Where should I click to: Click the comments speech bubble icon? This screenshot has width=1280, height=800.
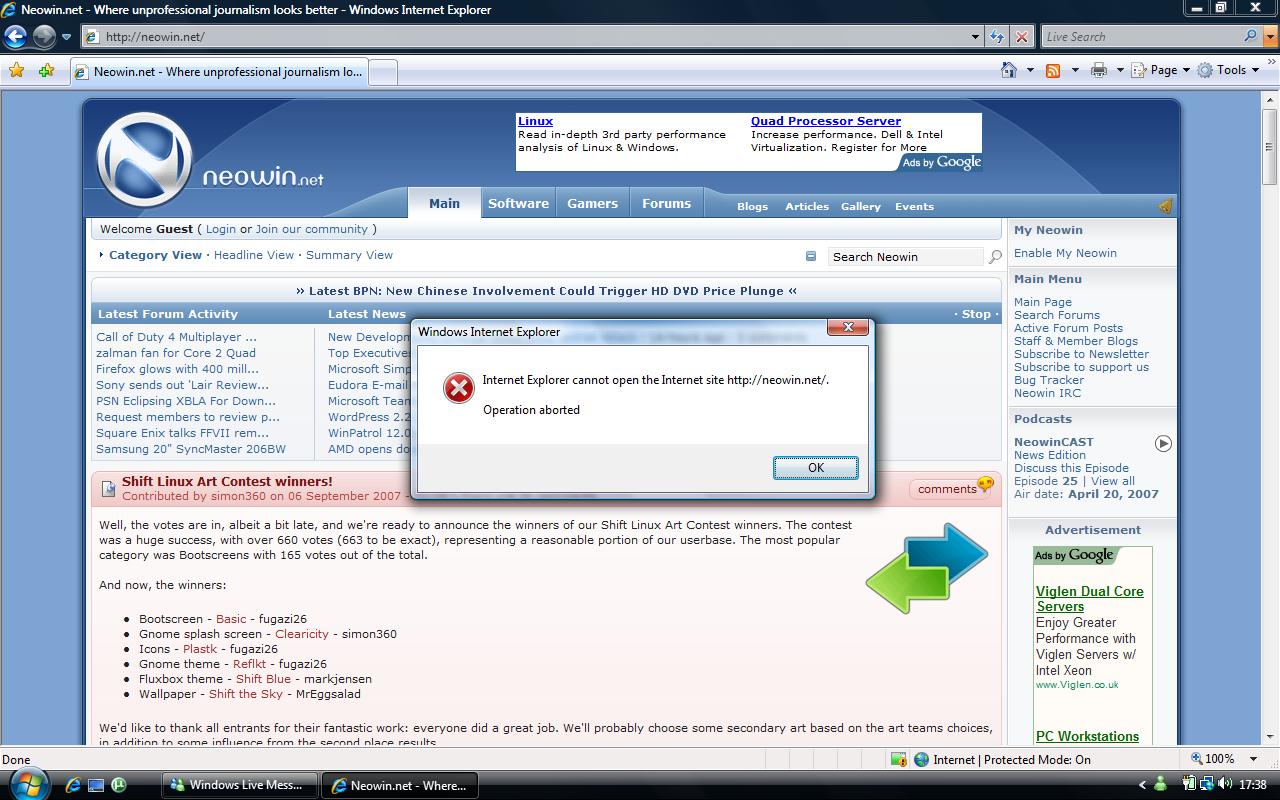(986, 485)
